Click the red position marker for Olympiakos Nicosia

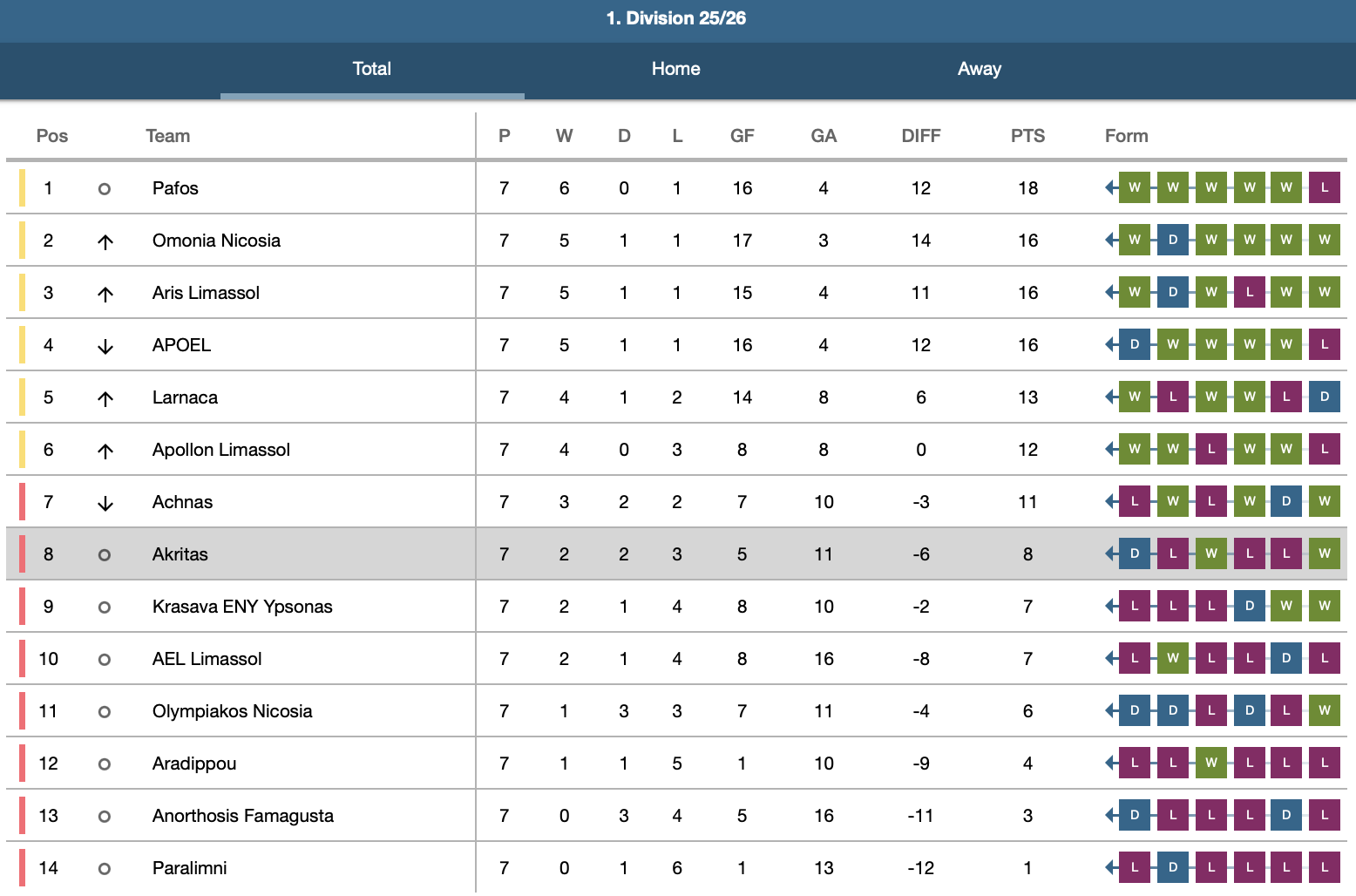(22, 711)
